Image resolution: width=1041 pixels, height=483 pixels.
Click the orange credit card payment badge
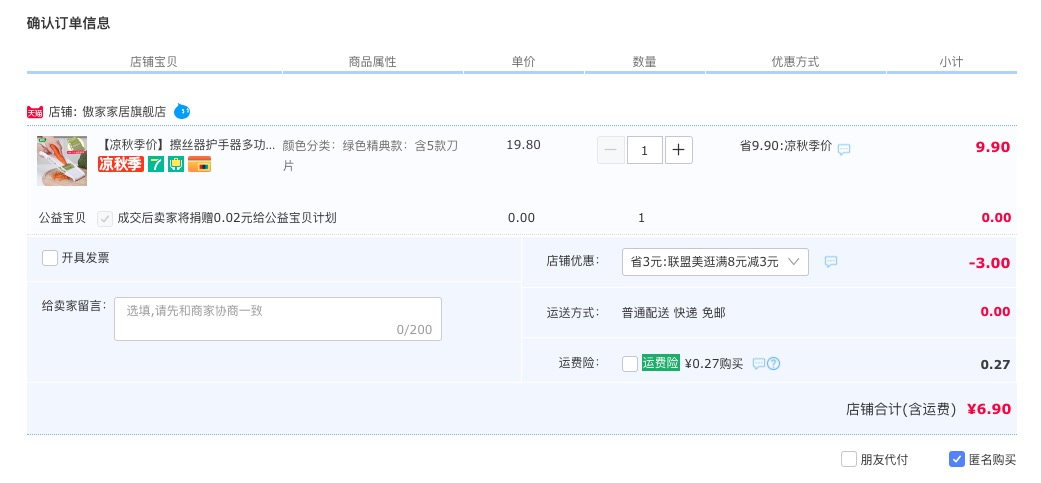point(199,164)
